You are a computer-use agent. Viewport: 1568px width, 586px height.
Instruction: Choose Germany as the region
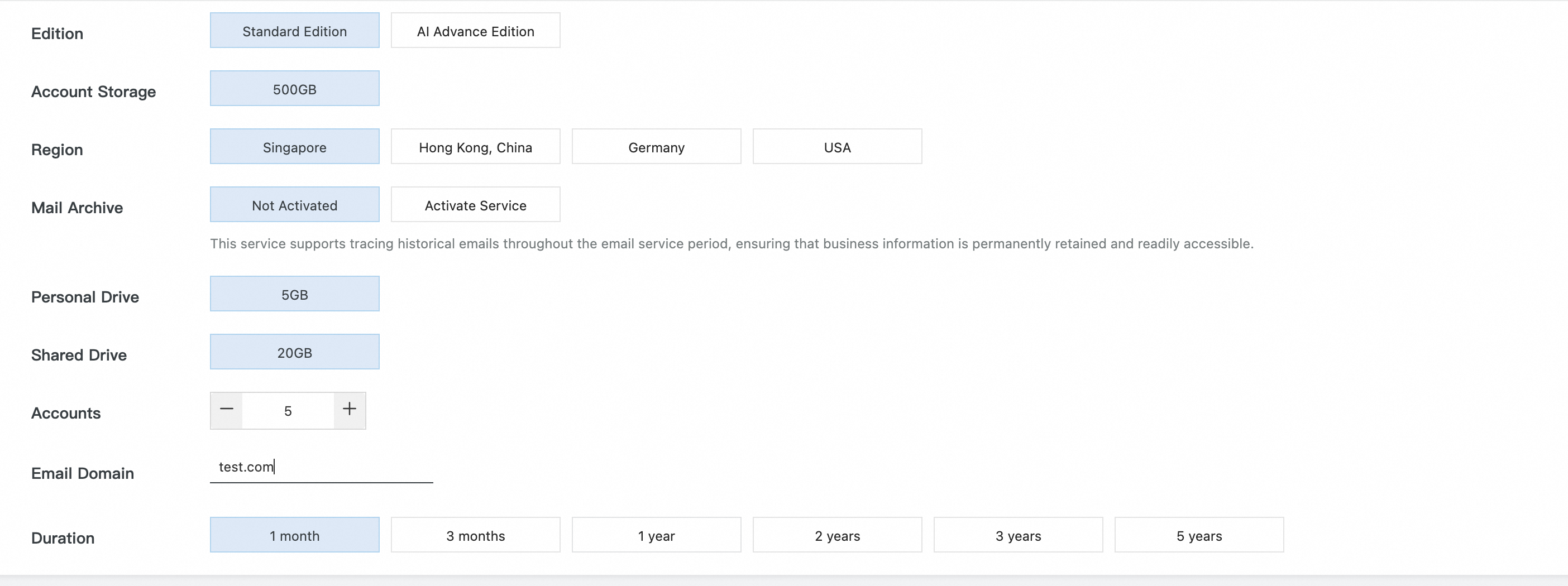click(656, 147)
